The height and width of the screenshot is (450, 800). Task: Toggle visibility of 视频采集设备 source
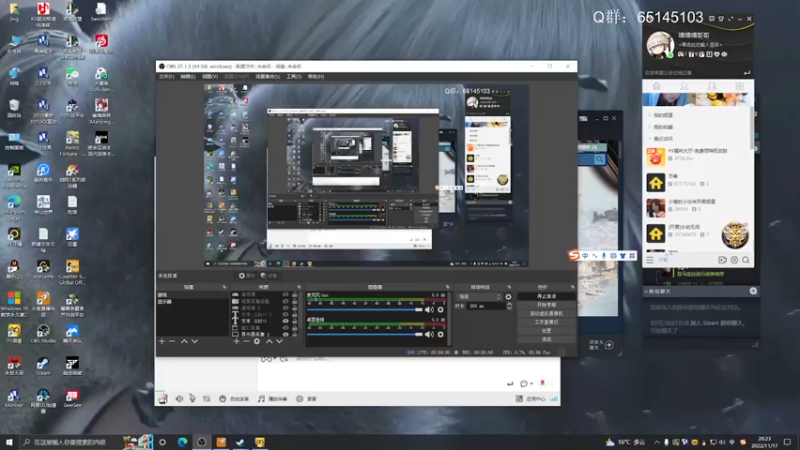pos(285,302)
